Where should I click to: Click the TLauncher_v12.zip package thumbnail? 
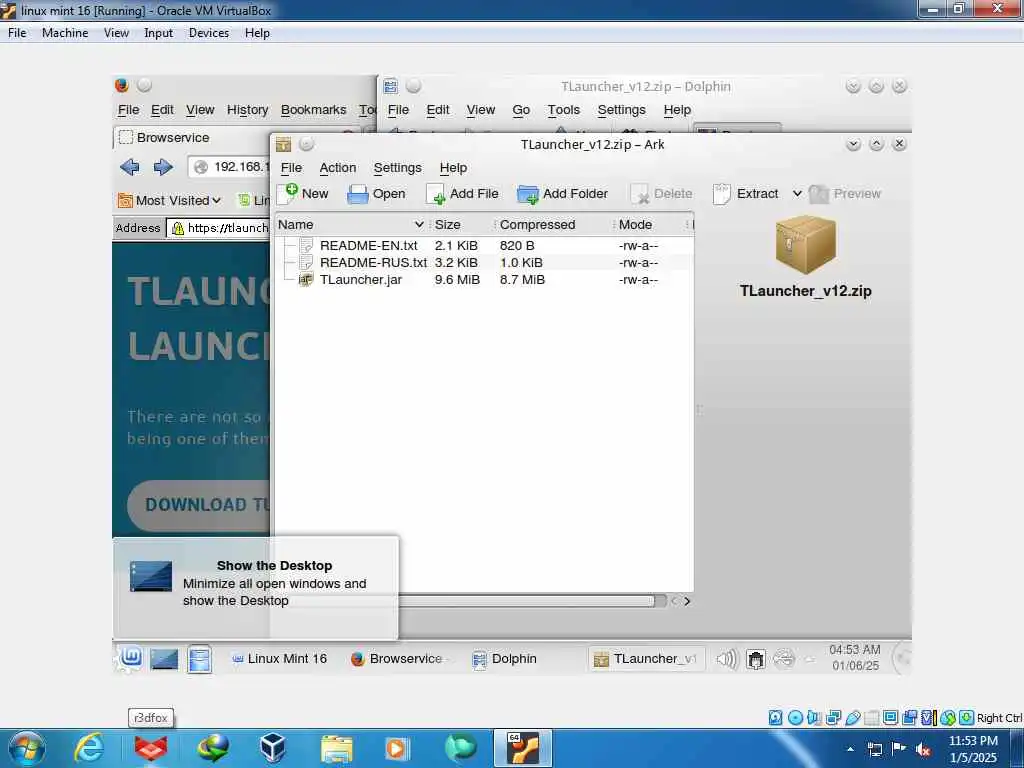coord(805,244)
